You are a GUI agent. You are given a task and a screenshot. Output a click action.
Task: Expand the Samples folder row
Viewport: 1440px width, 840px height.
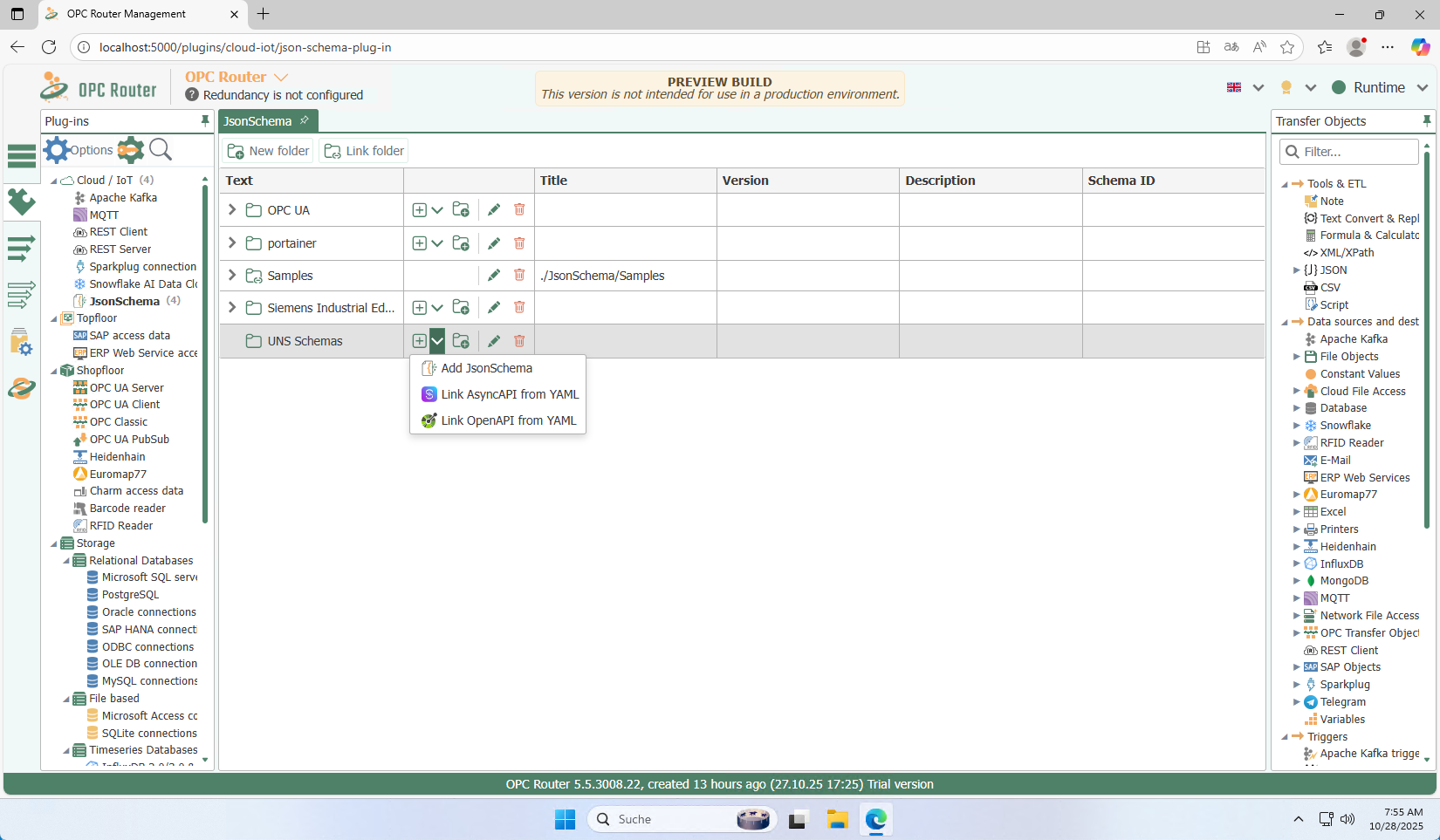pyautogui.click(x=232, y=275)
